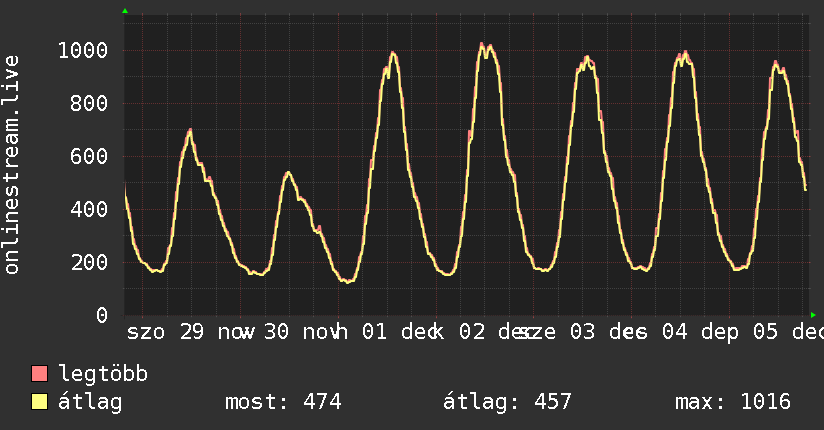Click the 400 y-axis label

(x=90, y=210)
